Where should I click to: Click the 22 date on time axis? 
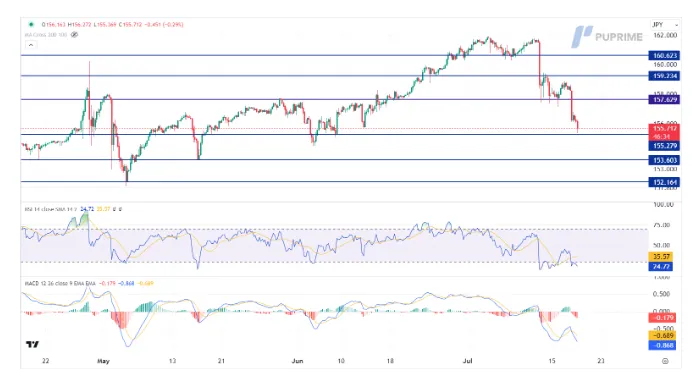click(45, 361)
